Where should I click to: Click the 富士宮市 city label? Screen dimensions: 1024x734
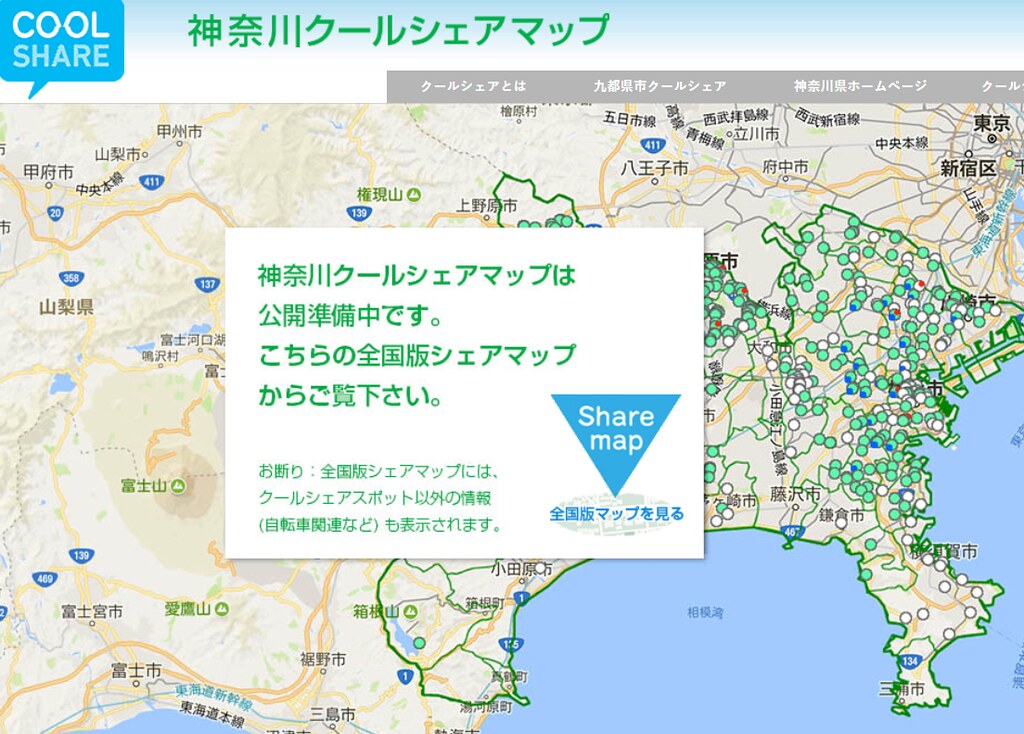(x=92, y=612)
